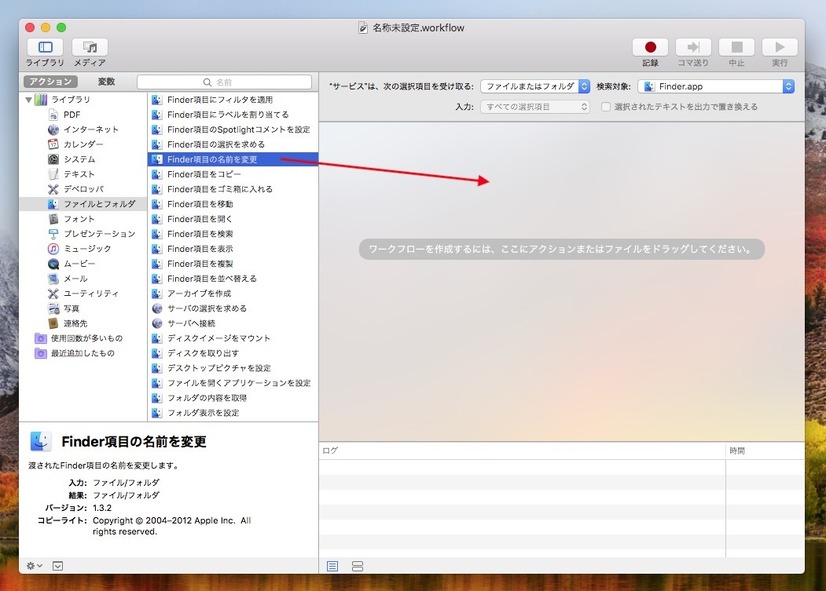
Task: Select the Finder項目をコピー action
Action: 204,174
